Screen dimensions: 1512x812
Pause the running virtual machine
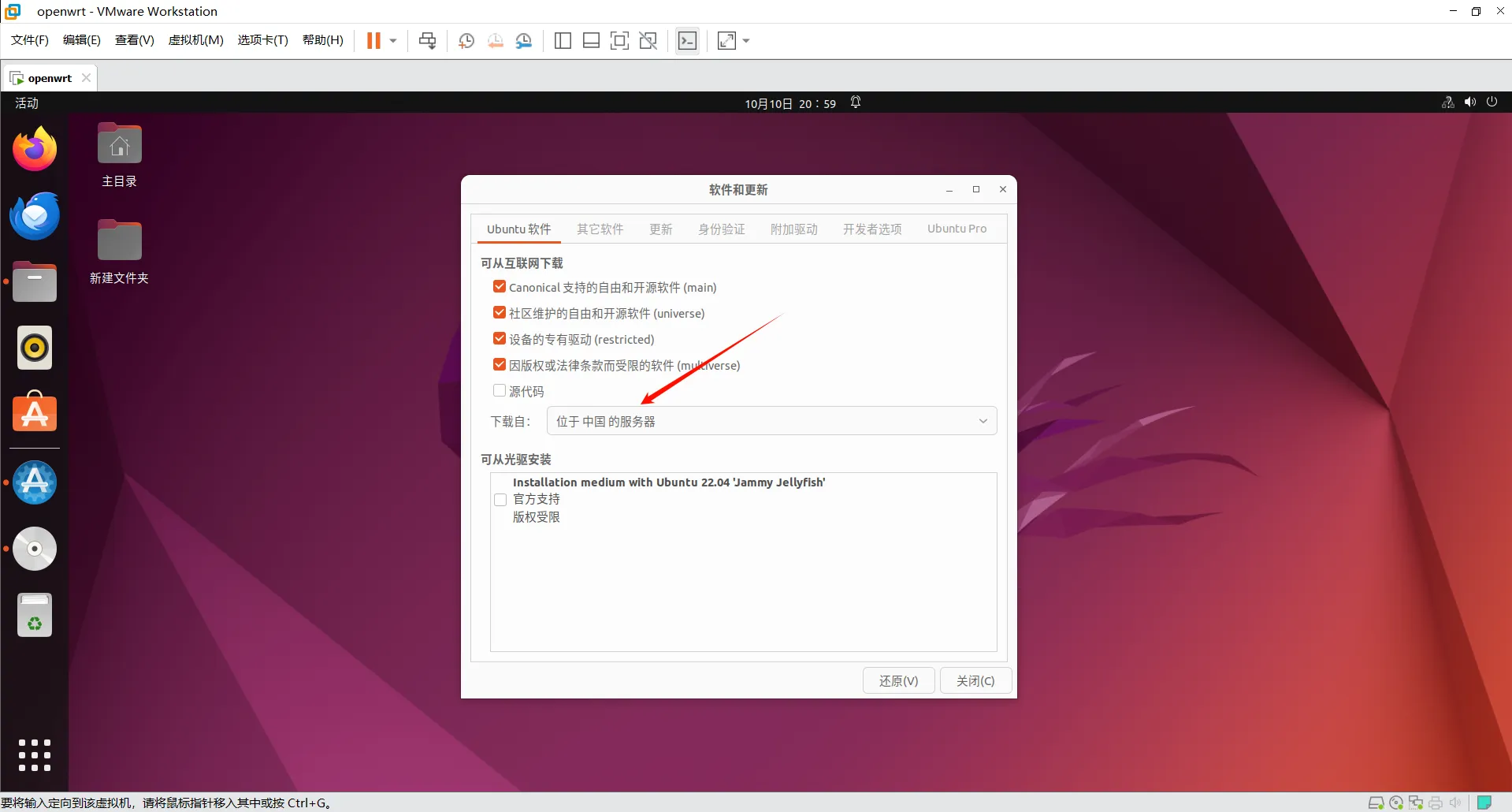tap(373, 40)
